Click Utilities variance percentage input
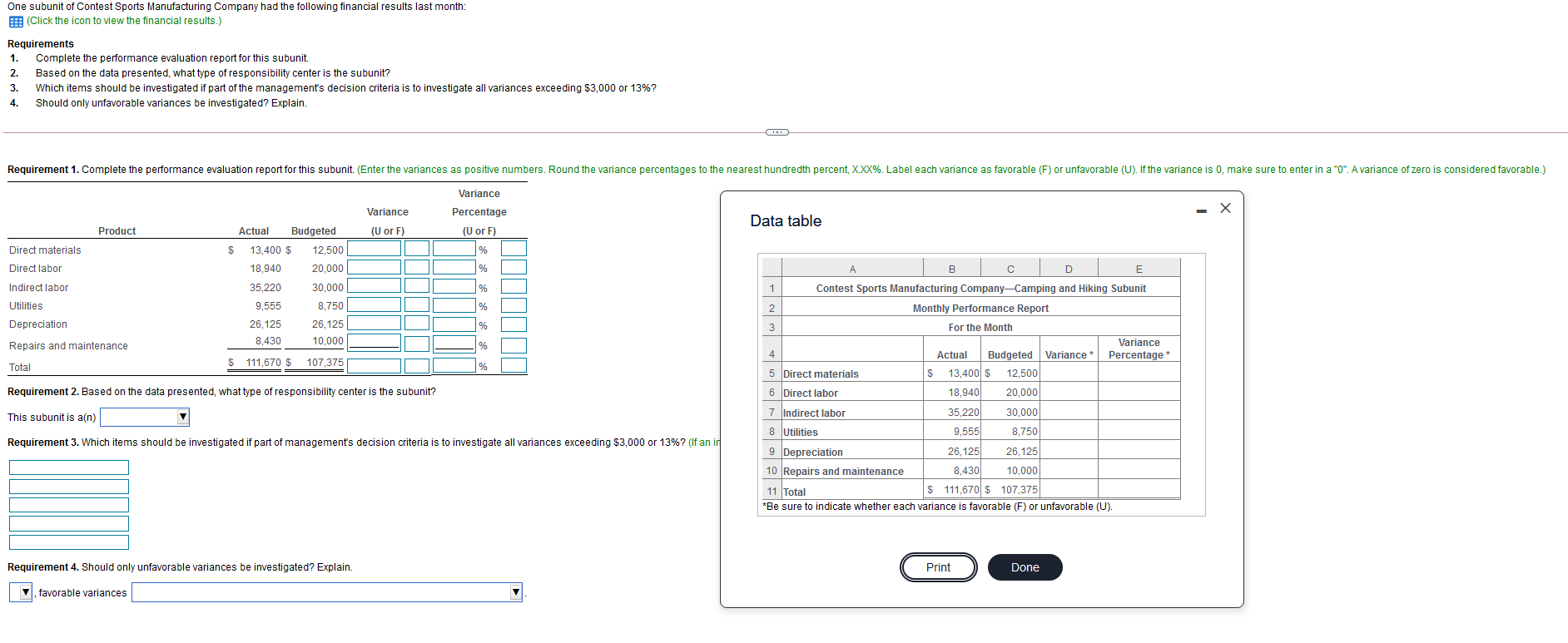The width and height of the screenshot is (1568, 643). tap(454, 304)
